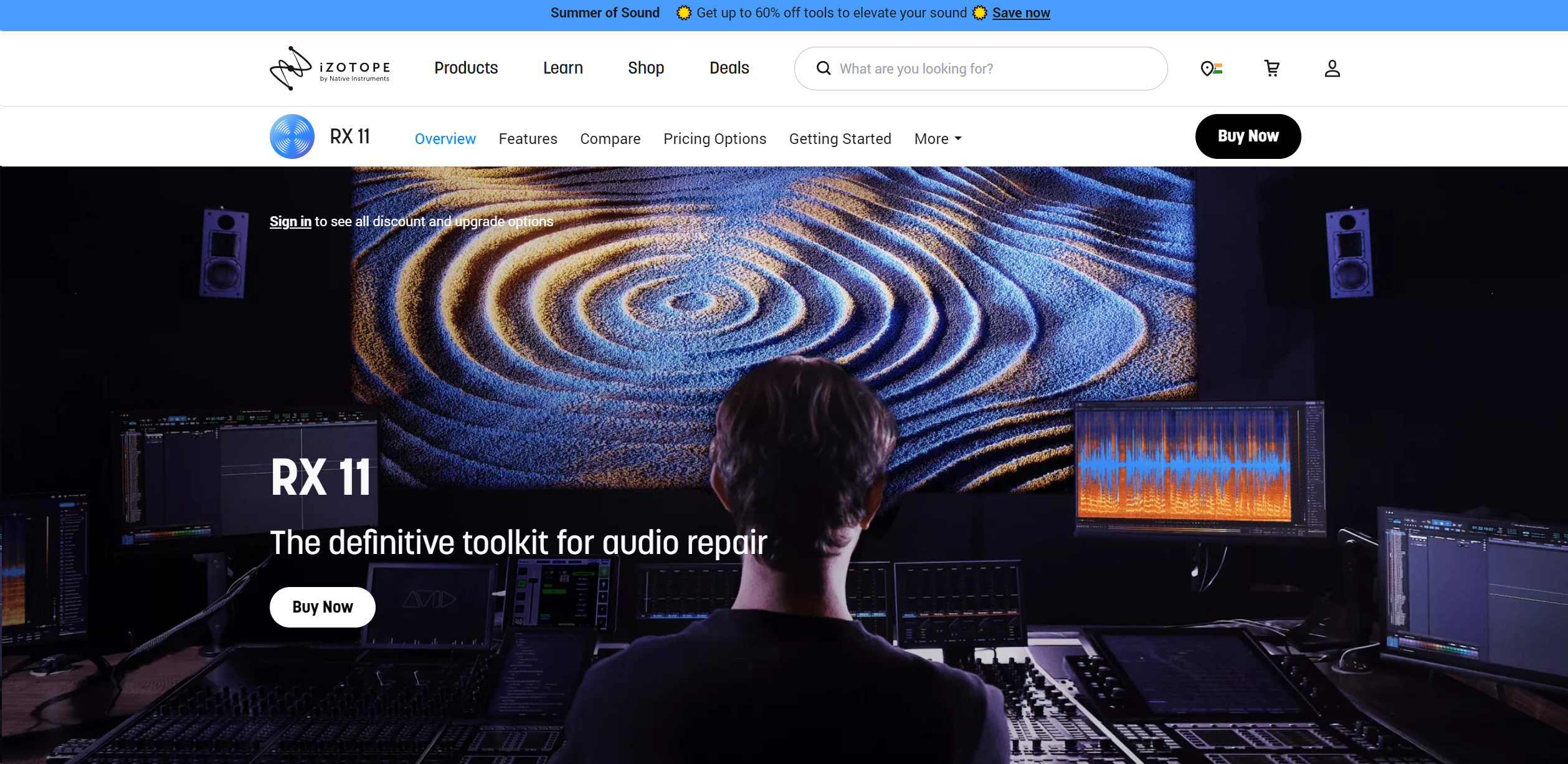This screenshot has width=1568, height=764.
Task: Open the Products menu
Action: [466, 68]
